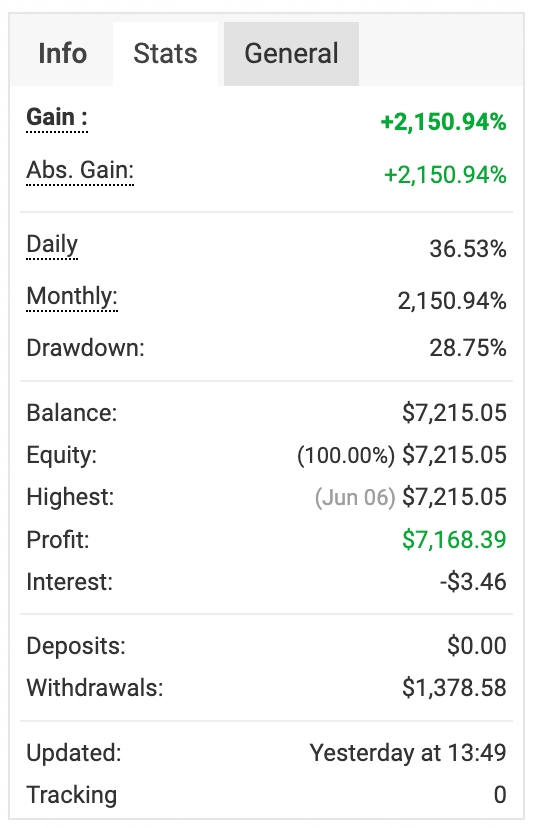Click the Gain label
Viewport: 534px width, 828px height.
coord(57,117)
